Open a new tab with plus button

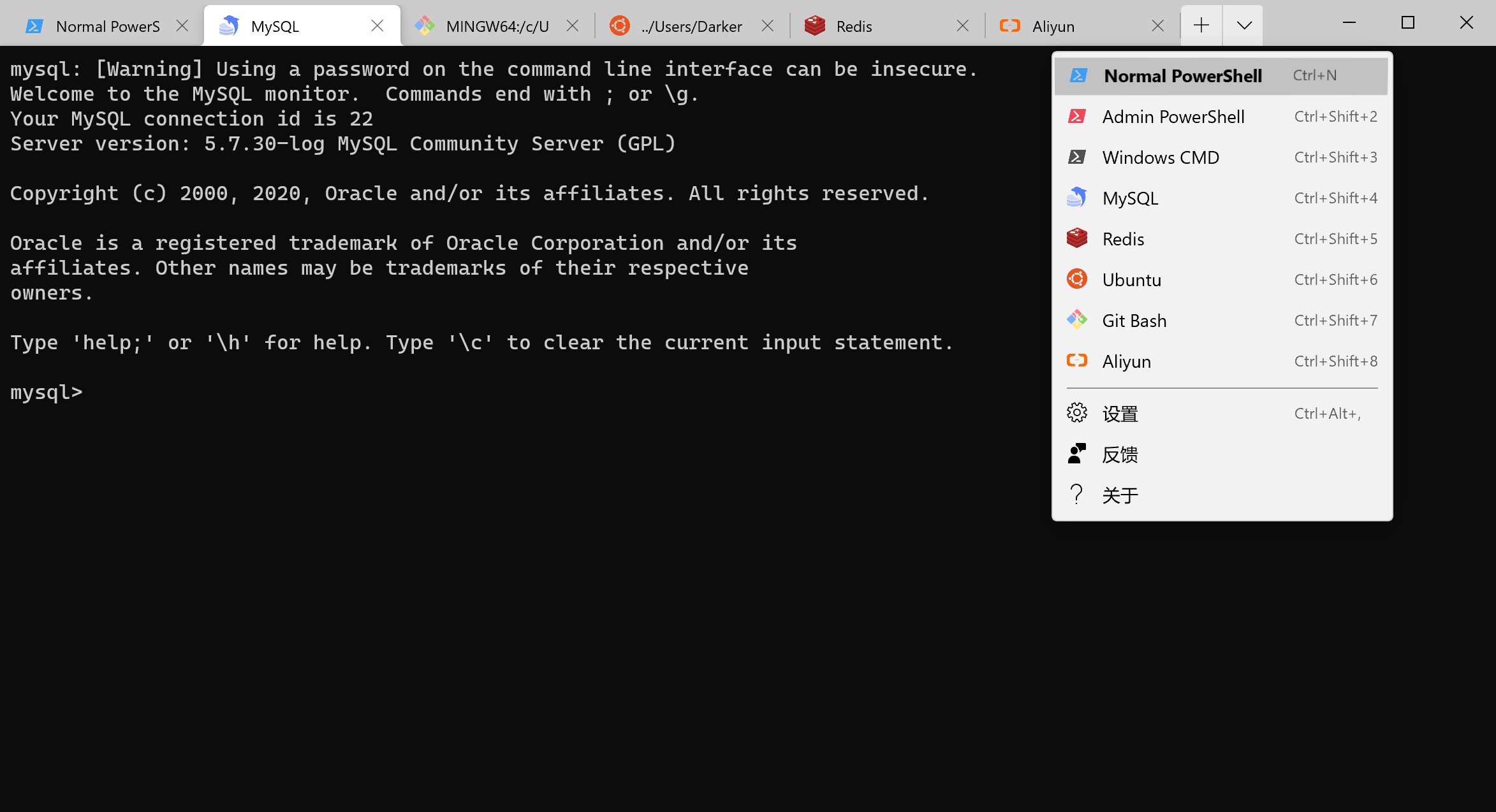pyautogui.click(x=1201, y=25)
